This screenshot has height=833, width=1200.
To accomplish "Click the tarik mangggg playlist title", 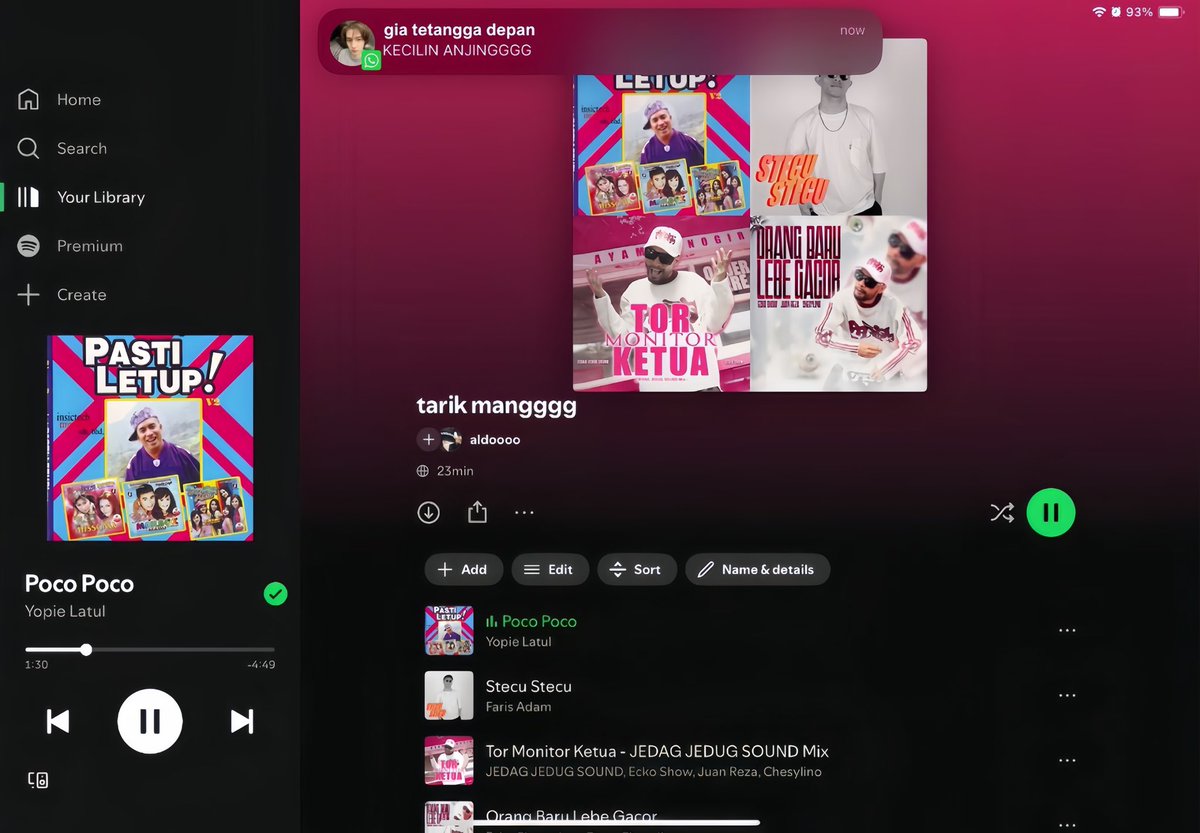I will pos(497,407).
